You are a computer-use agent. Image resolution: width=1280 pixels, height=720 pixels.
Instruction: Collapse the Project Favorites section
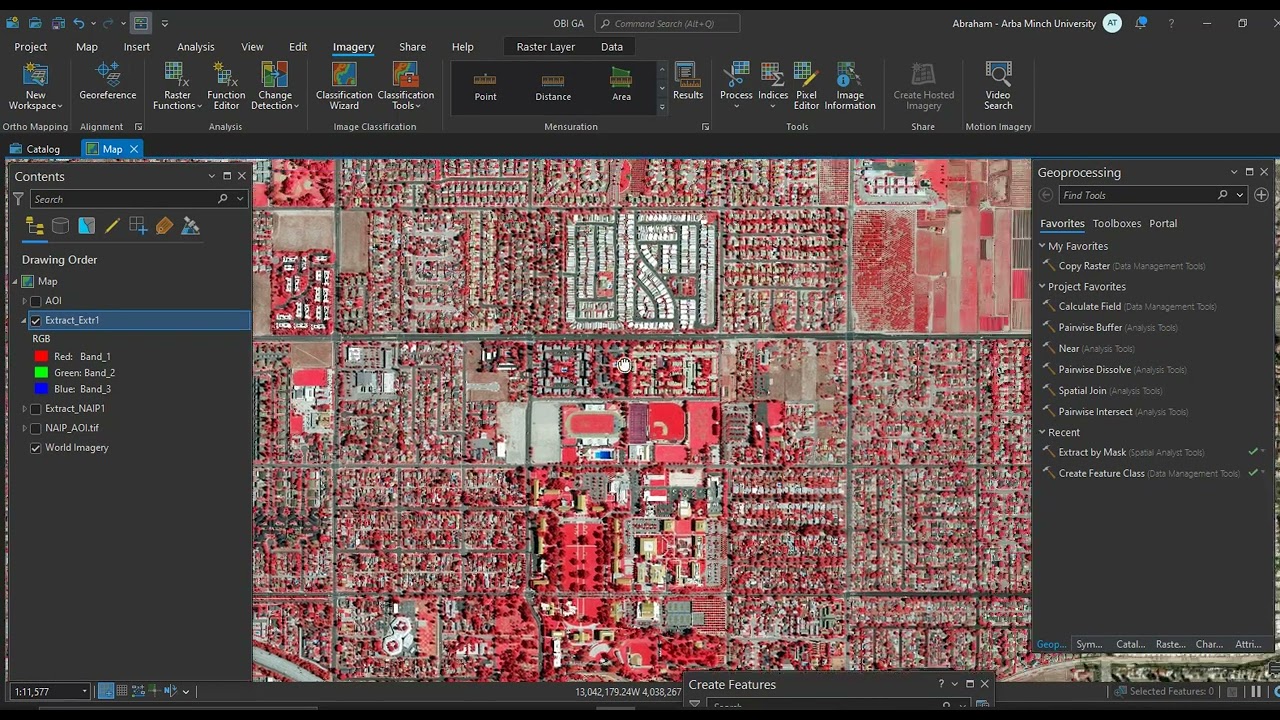click(x=1042, y=287)
